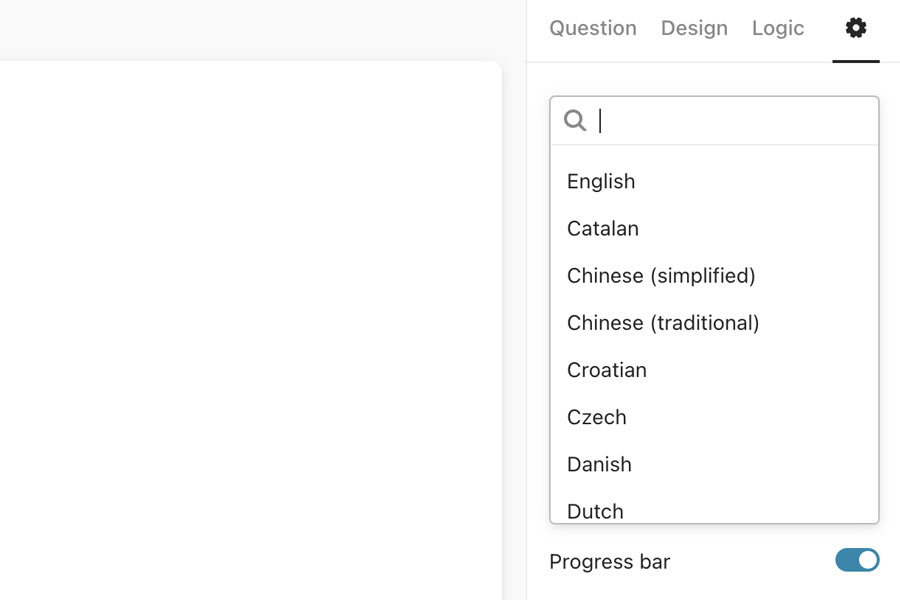Pick Chinese (traditional) from list
Image resolution: width=900 pixels, height=600 pixels.
click(x=663, y=322)
